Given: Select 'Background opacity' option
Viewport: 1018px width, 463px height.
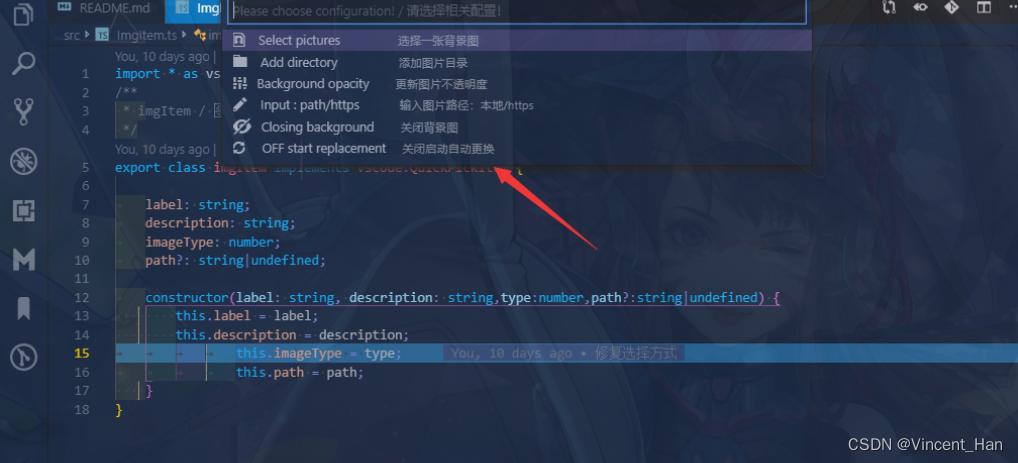Looking at the screenshot, I should click(517, 84).
